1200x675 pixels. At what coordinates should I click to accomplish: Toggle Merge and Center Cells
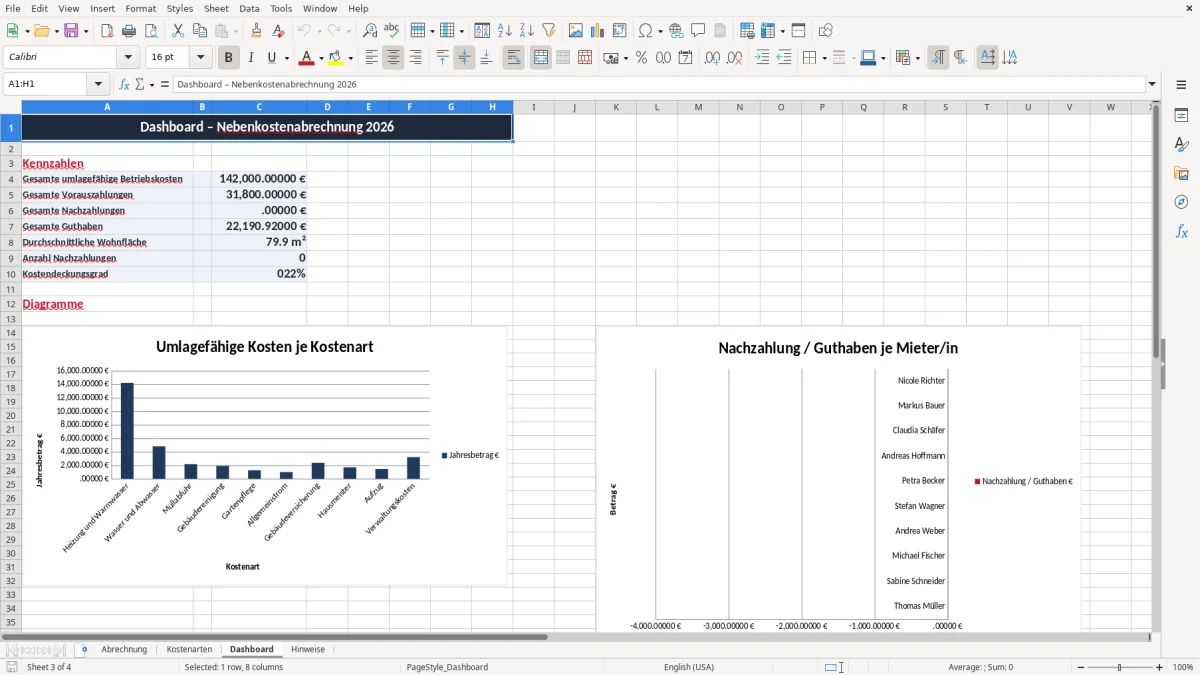pos(541,58)
